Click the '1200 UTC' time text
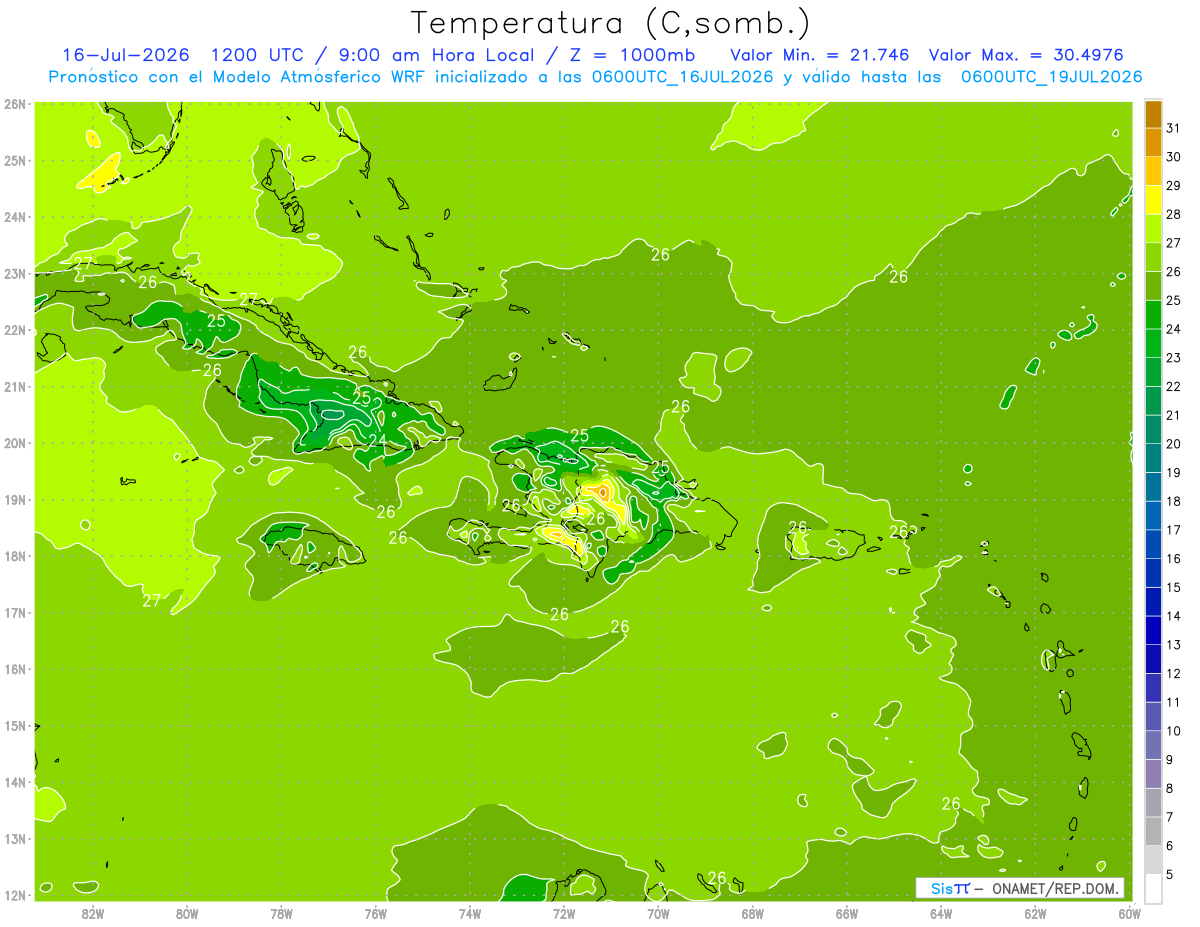Viewport: 1200px width, 927px height. pyautogui.click(x=259, y=55)
